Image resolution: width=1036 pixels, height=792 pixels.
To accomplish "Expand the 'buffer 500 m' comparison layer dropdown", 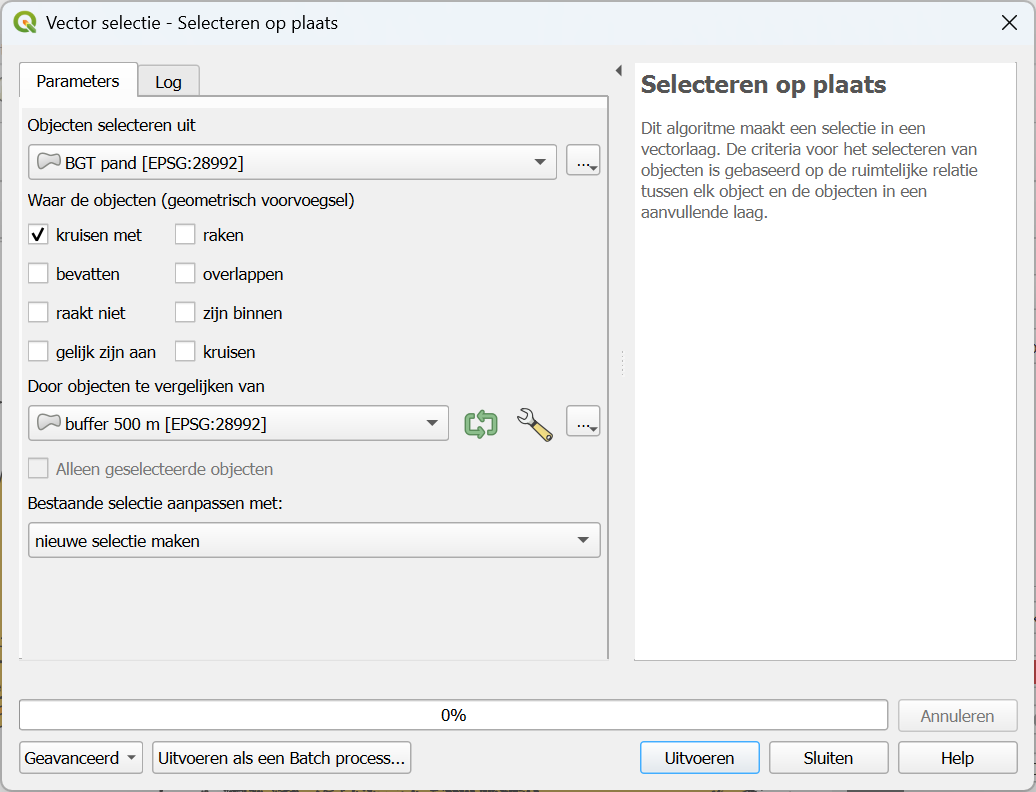I will [238, 424].
